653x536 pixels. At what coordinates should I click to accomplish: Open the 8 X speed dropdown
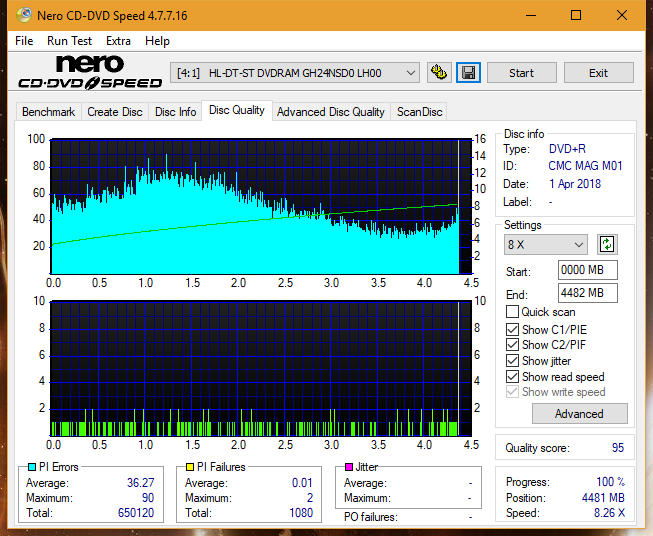tap(546, 244)
